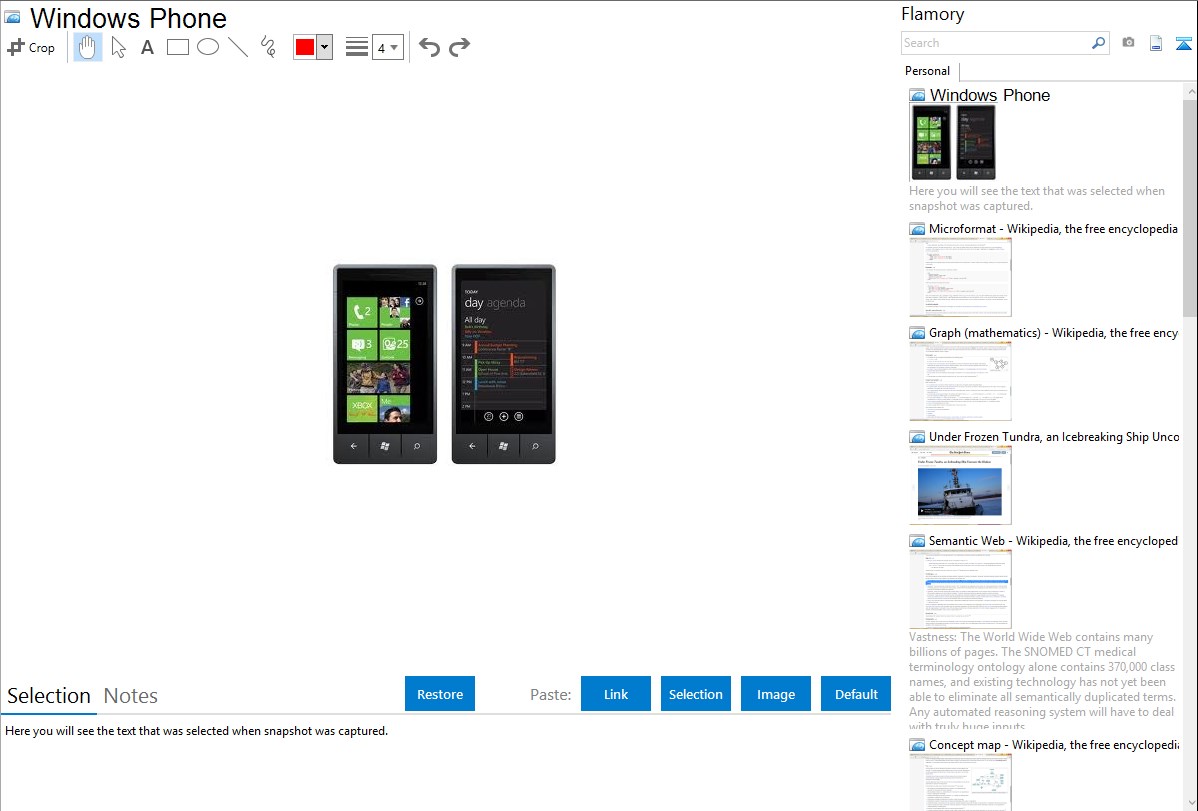Viewport: 1198px width, 811px height.
Task: Click the red color swatch
Action: [305, 47]
